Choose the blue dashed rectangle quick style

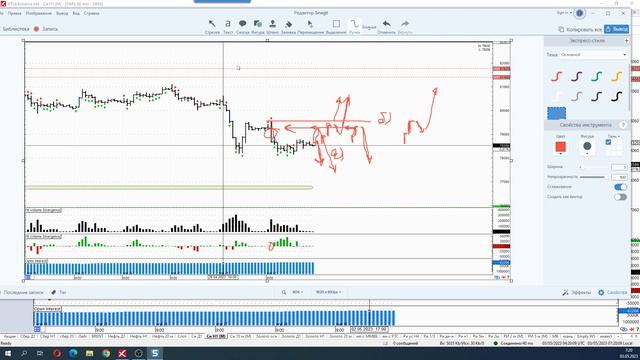(x=556, y=113)
